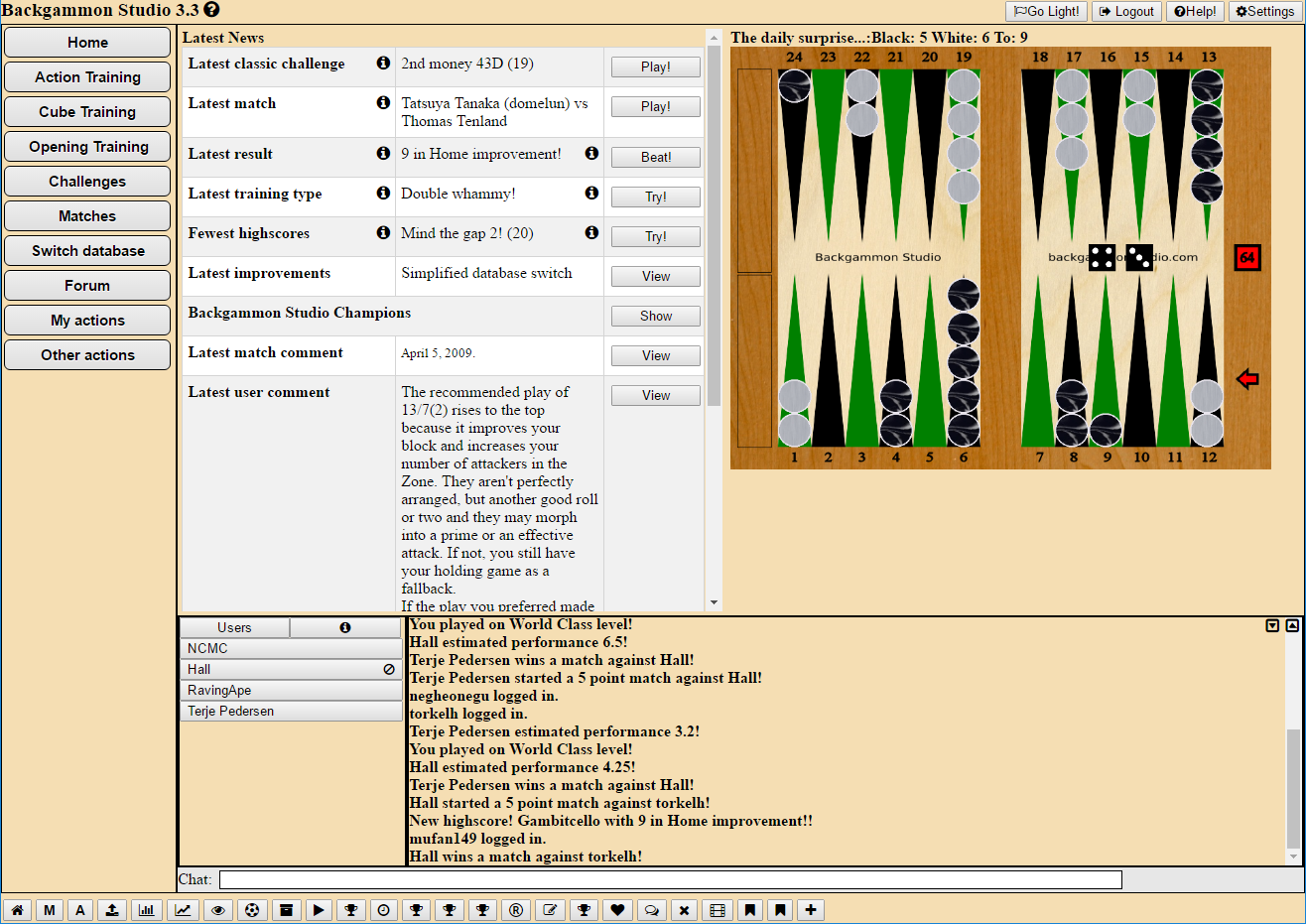Click the info icon for Latest classic challenge
The image size is (1306, 924).
click(383, 63)
